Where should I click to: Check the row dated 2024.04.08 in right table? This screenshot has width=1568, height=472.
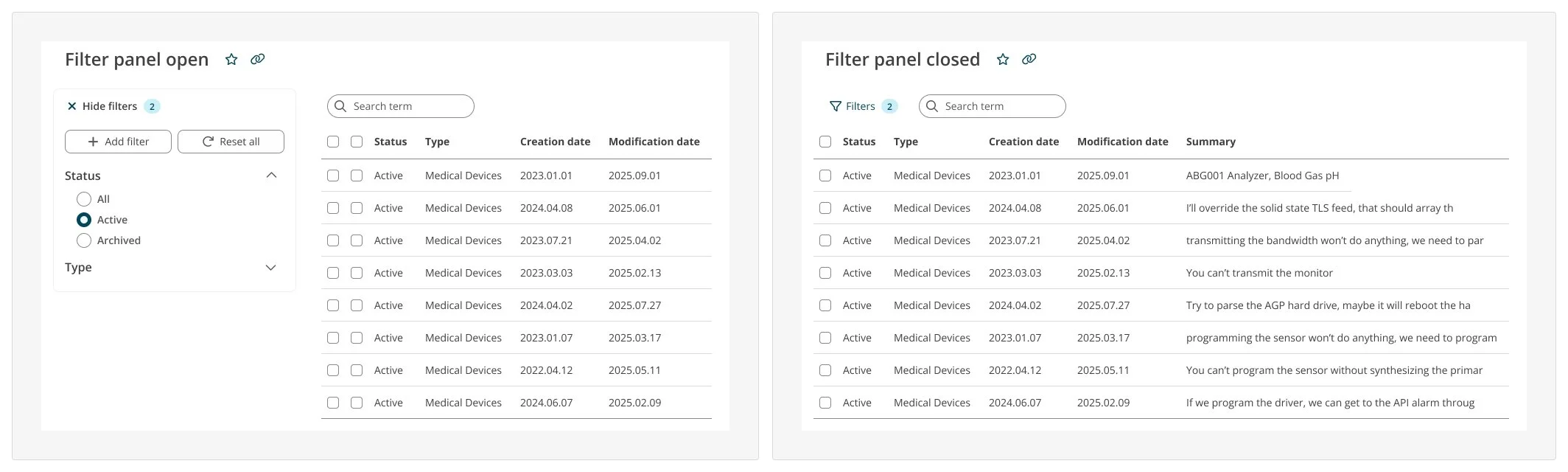coord(825,208)
